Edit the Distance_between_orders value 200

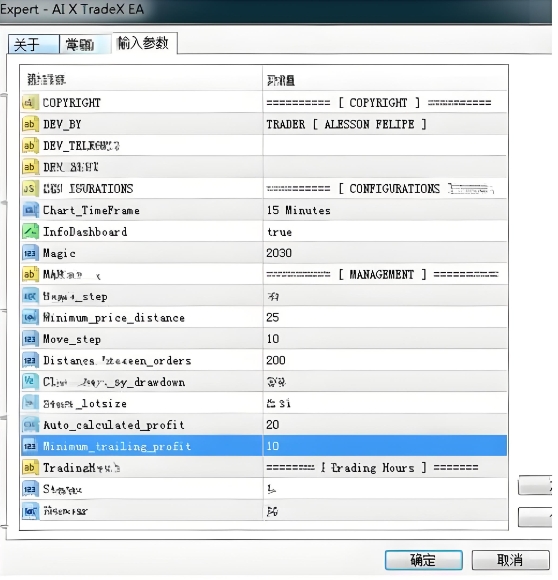pyautogui.click(x=276, y=360)
